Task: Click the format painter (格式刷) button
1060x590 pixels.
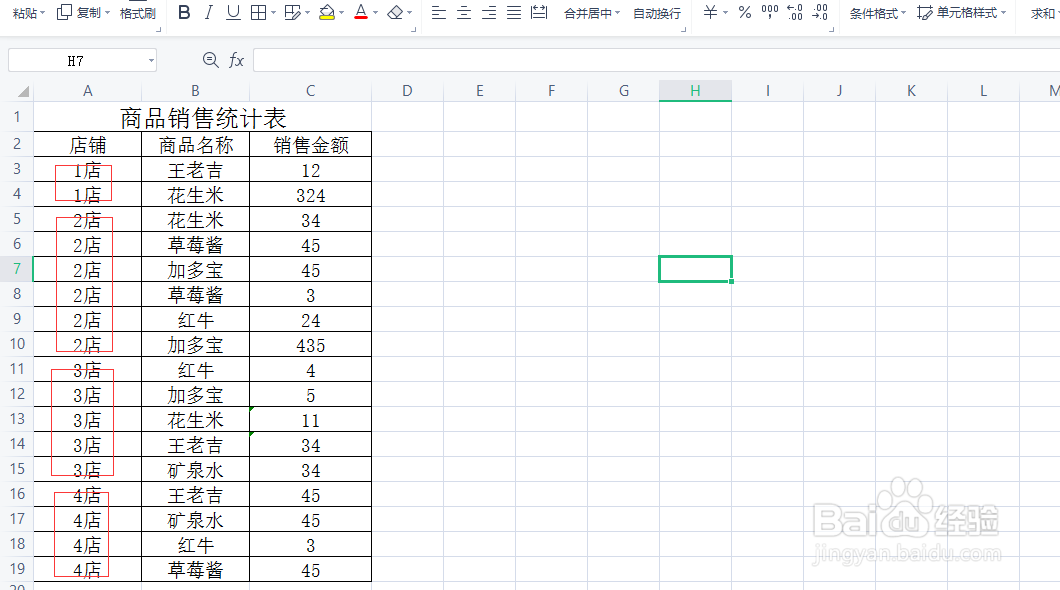Action: click(x=137, y=13)
